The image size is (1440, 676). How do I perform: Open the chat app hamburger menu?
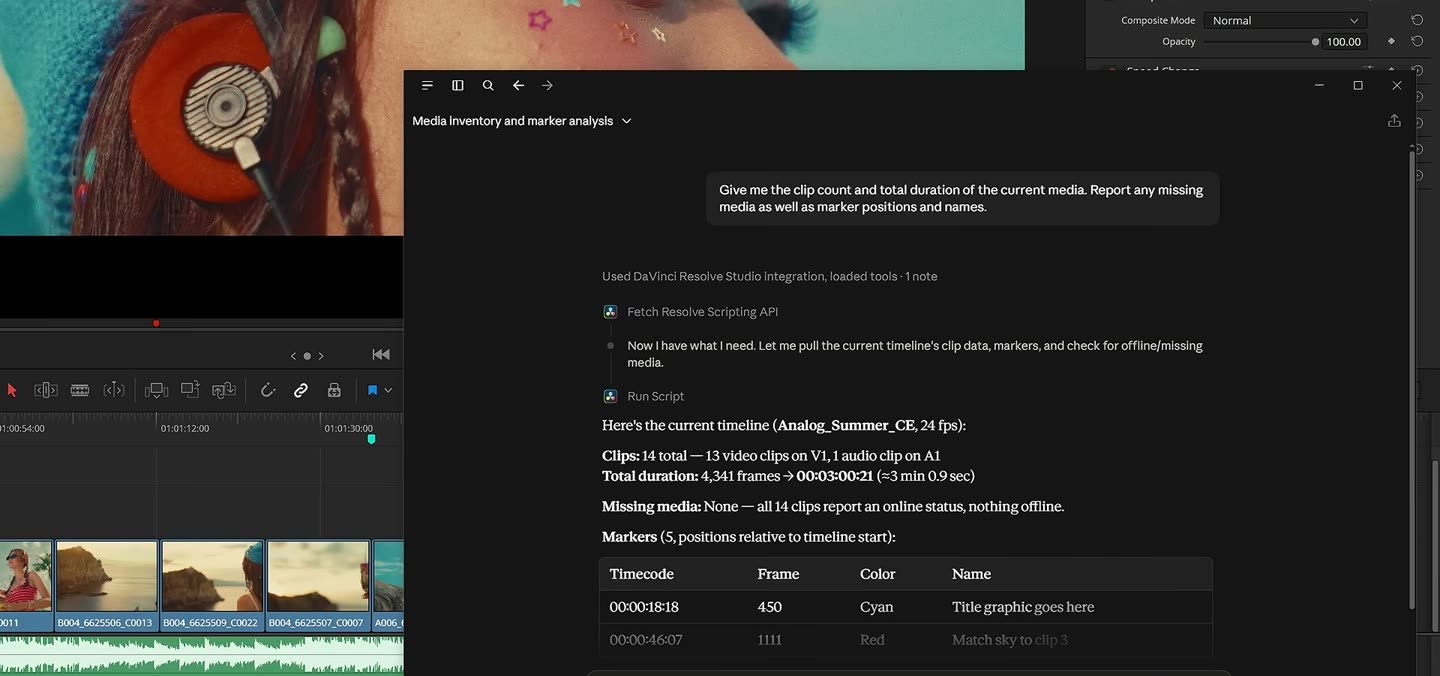[427, 86]
